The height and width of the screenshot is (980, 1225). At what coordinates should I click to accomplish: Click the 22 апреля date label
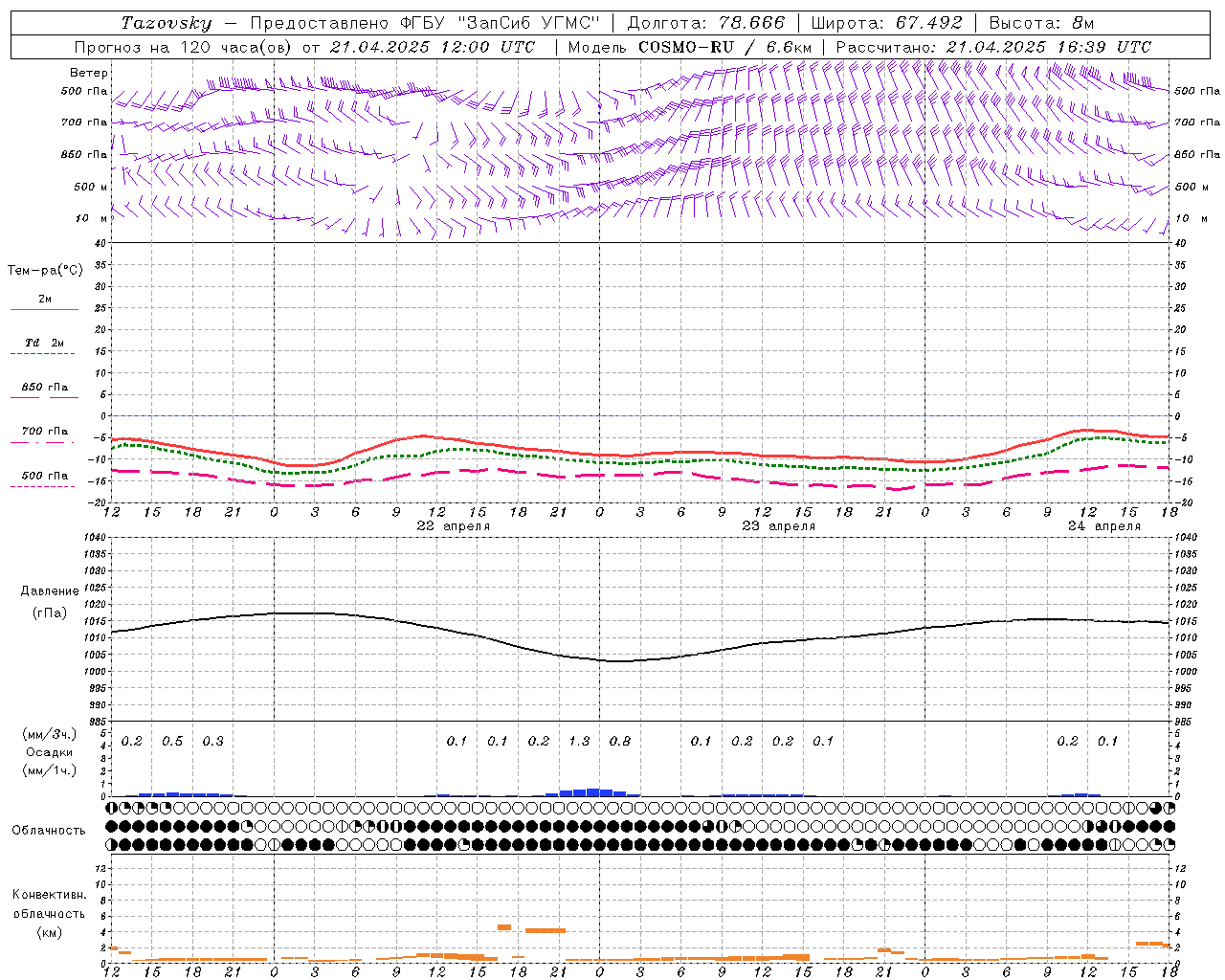454,526
